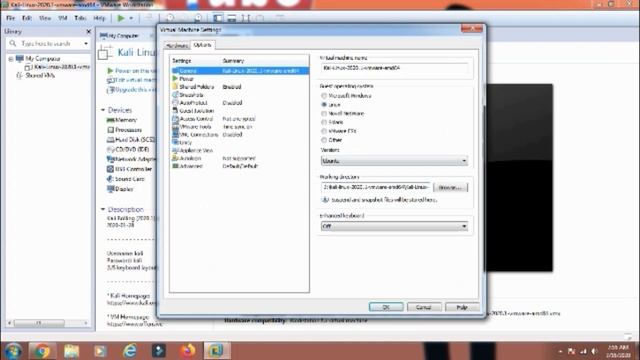Click the Memory device in VM summary
This screenshot has width=640, height=360.
pyautogui.click(x=122, y=120)
